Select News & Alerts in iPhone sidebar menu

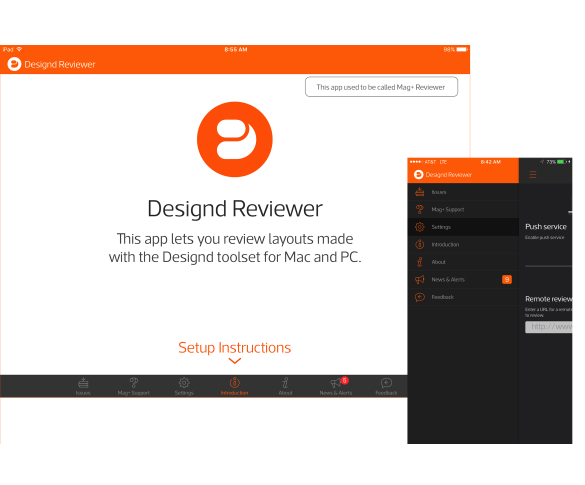(448, 279)
